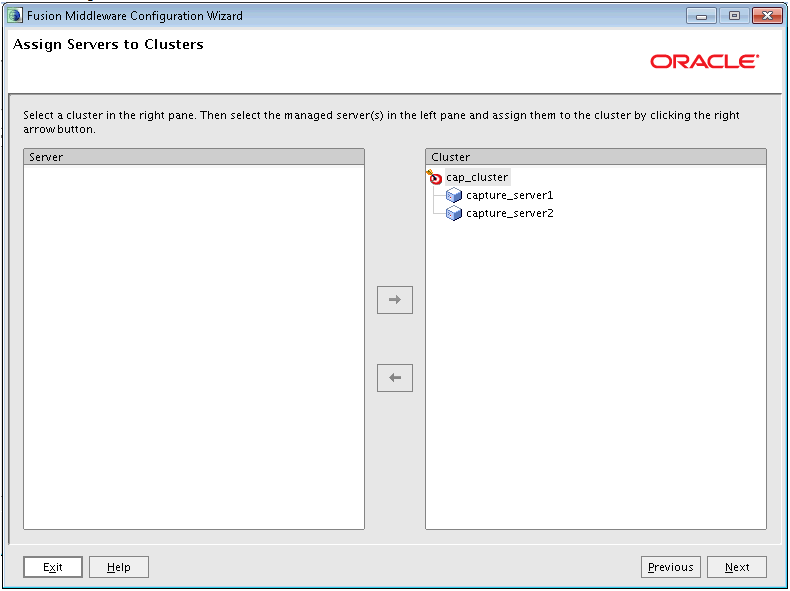
Task: Go back with the Previous button
Action: coord(671,567)
